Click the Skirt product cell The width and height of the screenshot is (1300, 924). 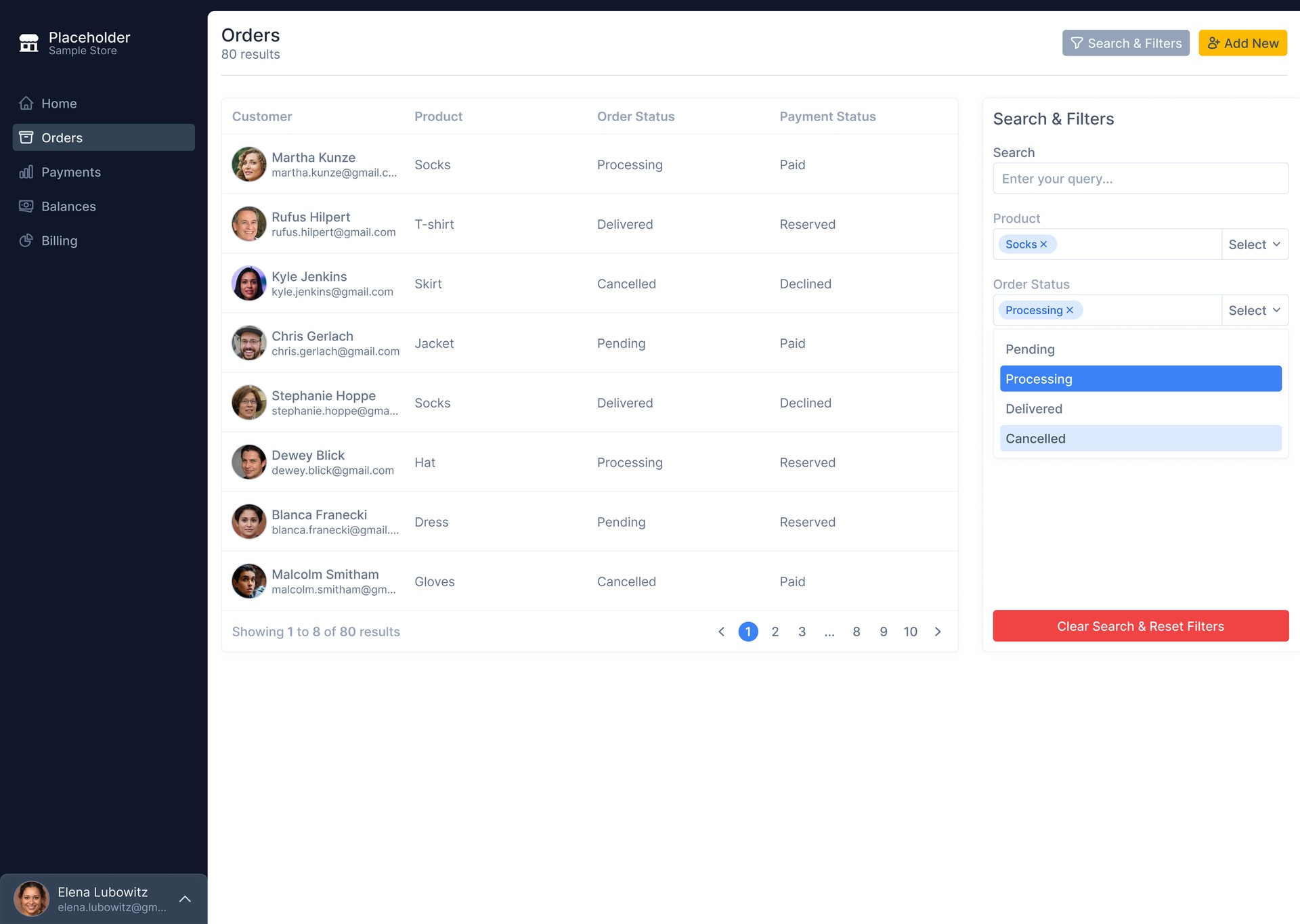pos(428,284)
